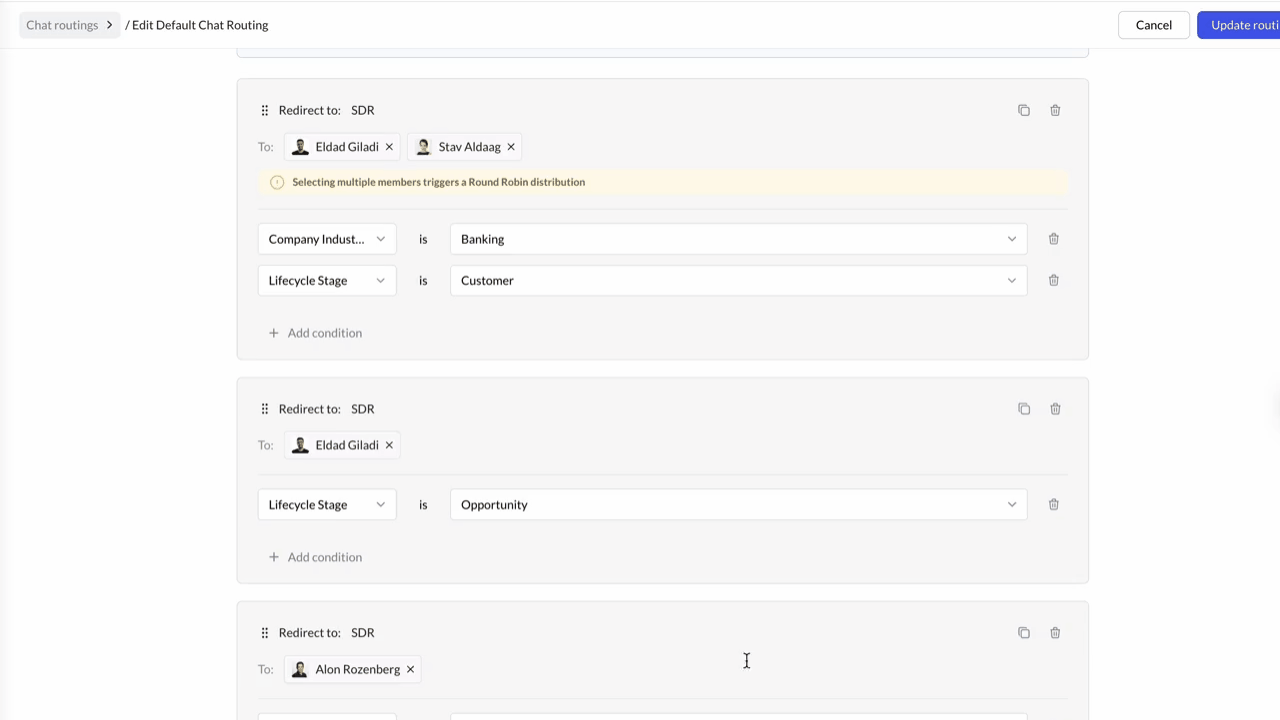The height and width of the screenshot is (720, 1280).
Task: Duplicate the Alon Rozenberg rule
Action: coord(1023,633)
